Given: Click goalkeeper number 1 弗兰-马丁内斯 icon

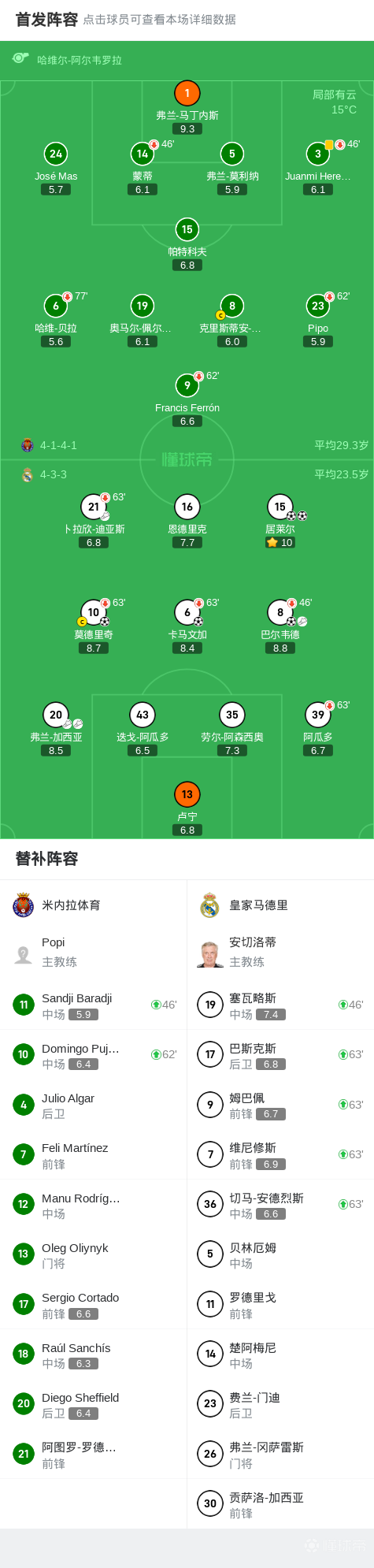Looking at the screenshot, I should pos(187,93).
